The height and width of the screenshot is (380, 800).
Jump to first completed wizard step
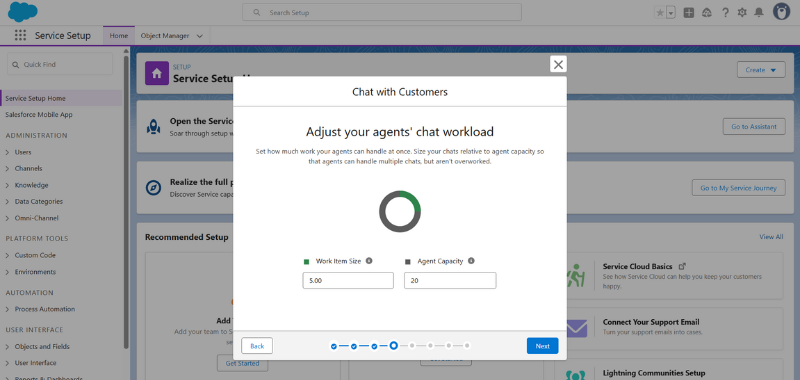coord(334,346)
